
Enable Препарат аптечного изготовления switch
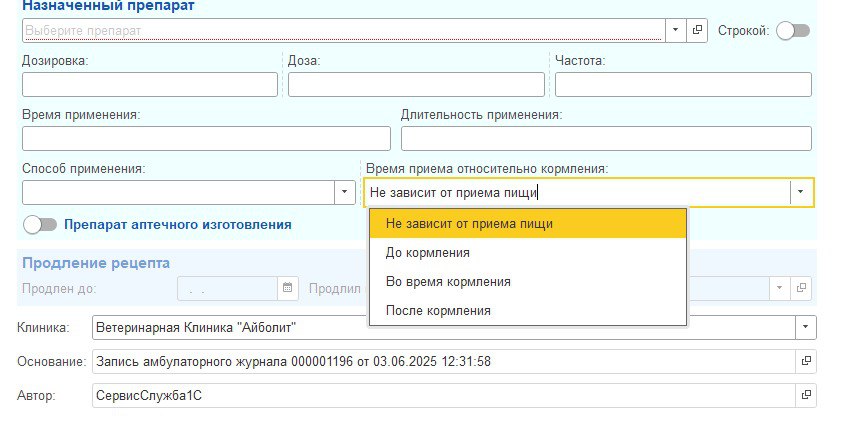click(x=40, y=225)
